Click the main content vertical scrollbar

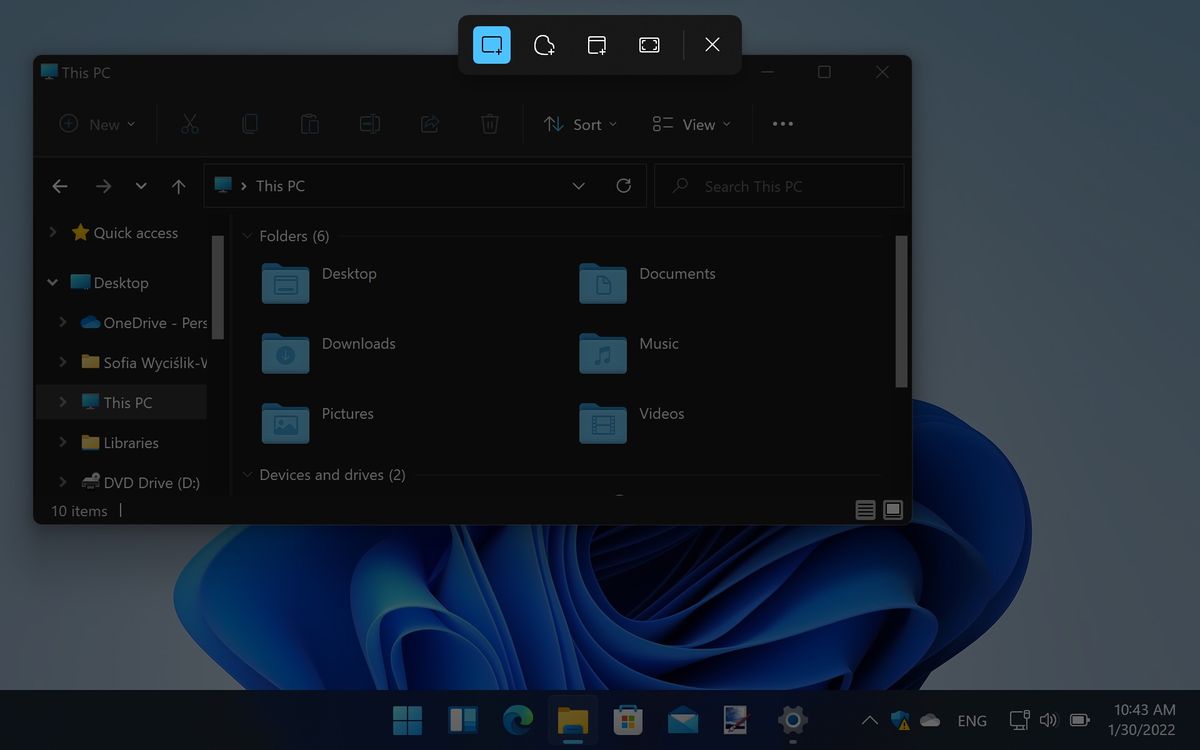click(901, 310)
